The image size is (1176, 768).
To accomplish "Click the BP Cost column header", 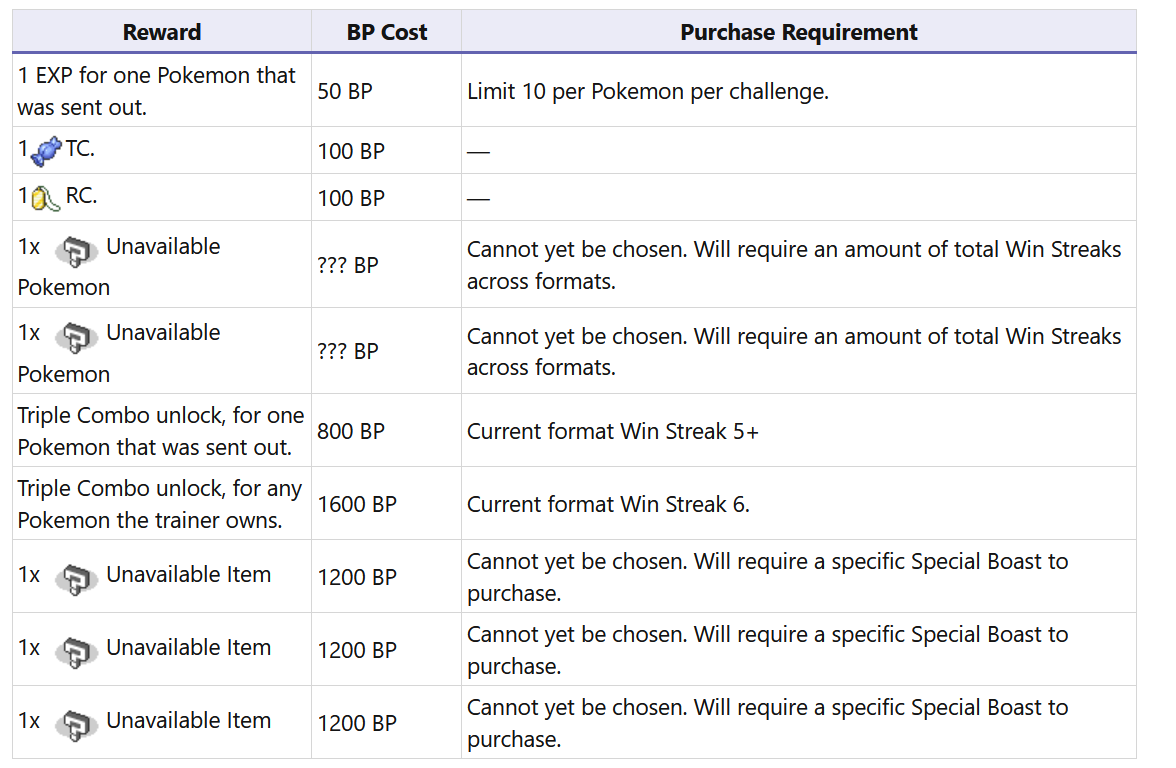I will [x=387, y=32].
